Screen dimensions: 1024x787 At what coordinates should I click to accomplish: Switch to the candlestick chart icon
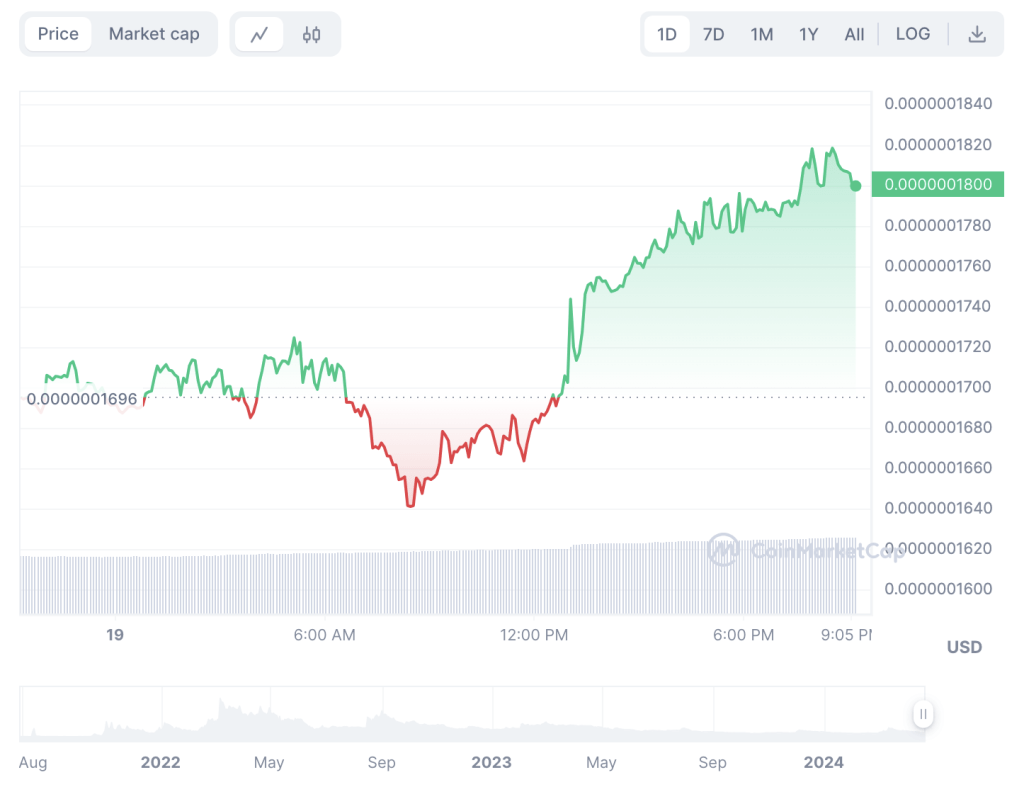click(312, 34)
